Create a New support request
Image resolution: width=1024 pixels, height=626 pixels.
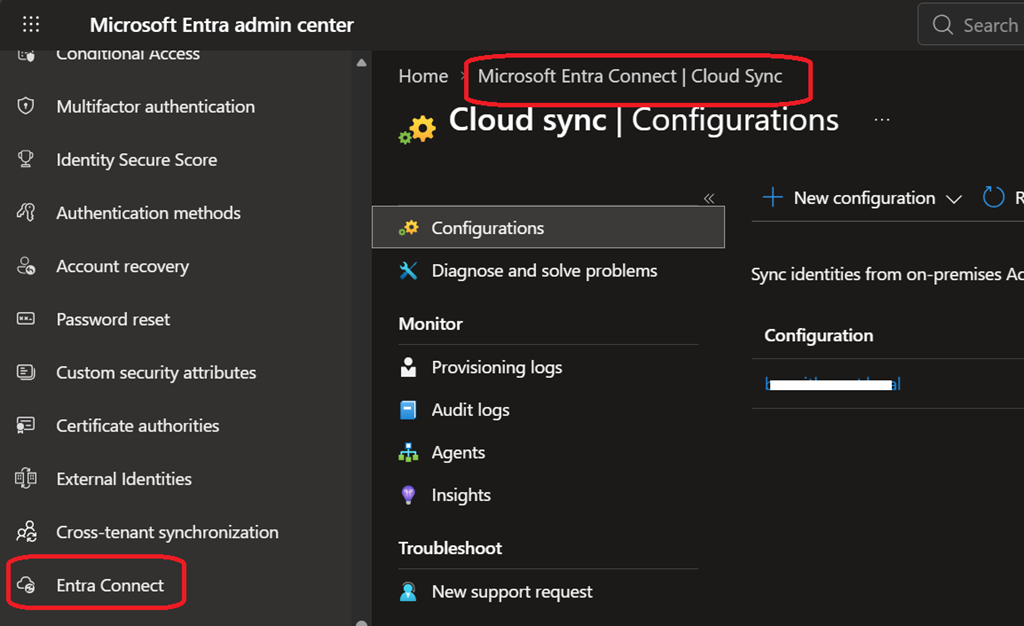511,591
